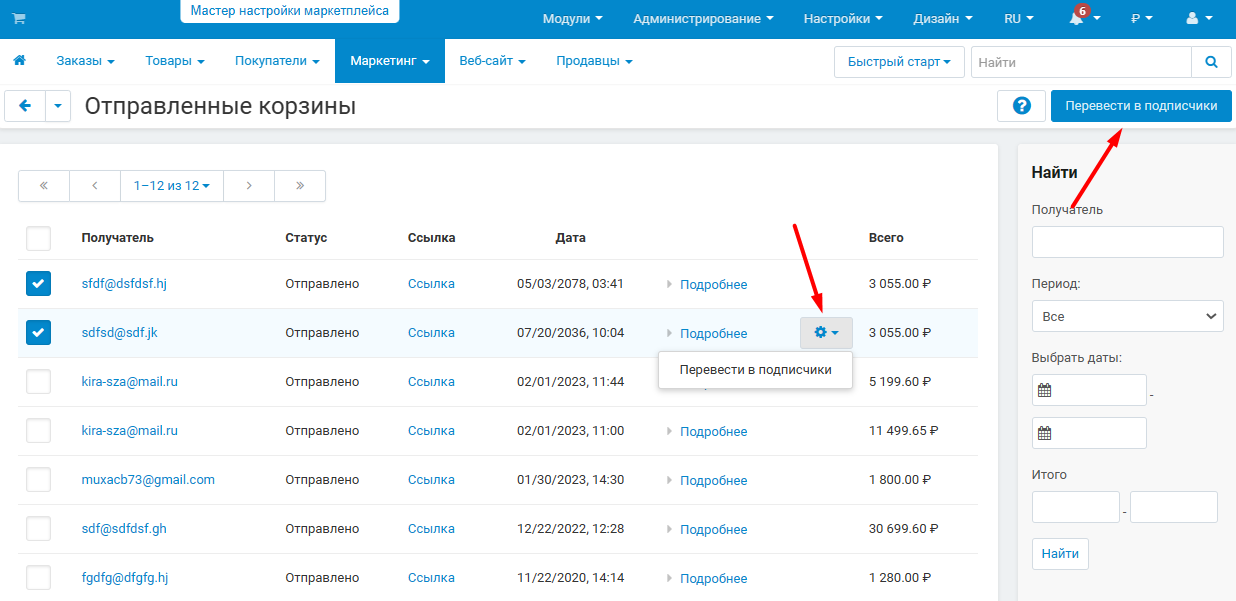Jump to last page of results
Screen dimensions: 1236x601
point(300,186)
